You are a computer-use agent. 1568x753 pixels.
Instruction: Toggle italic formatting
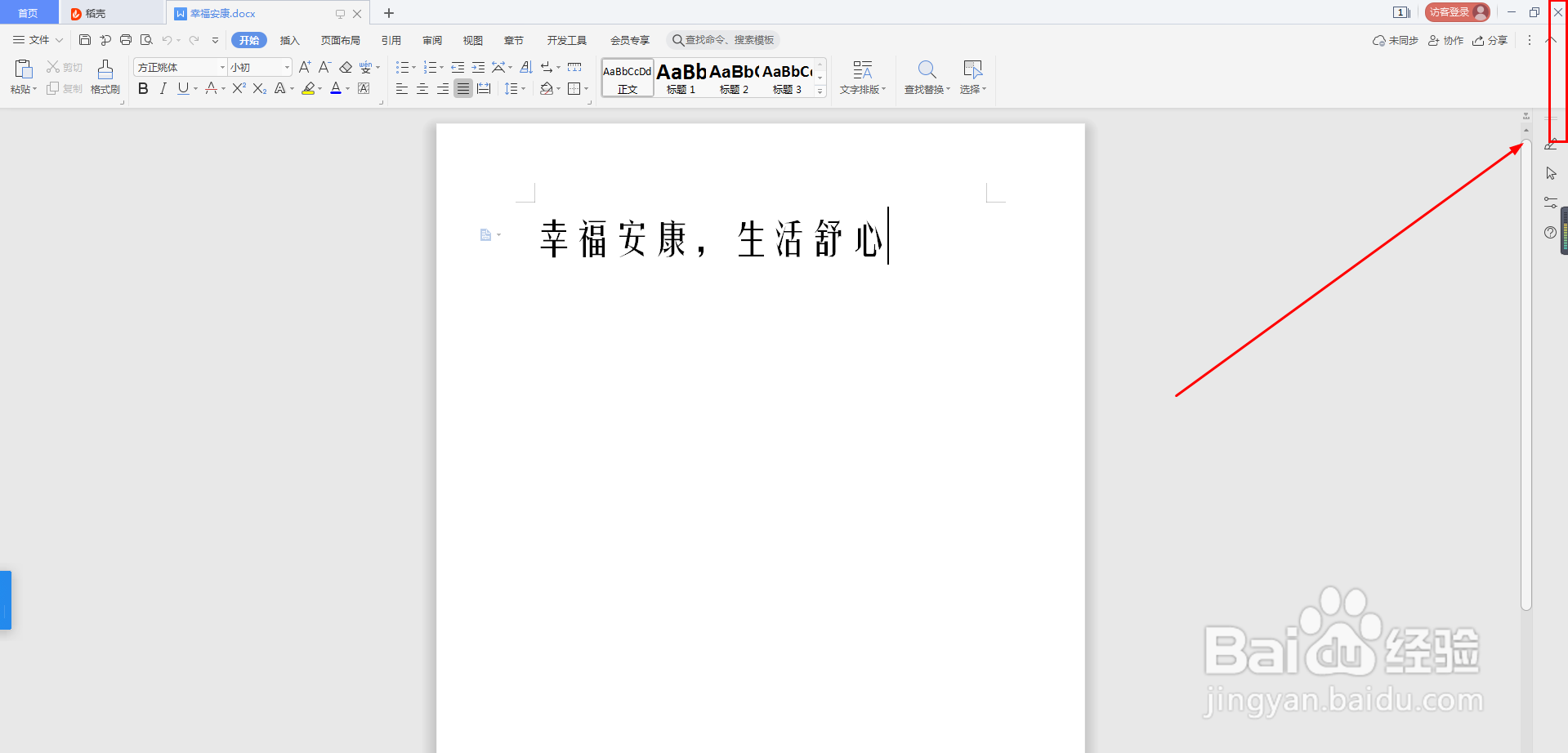click(163, 88)
